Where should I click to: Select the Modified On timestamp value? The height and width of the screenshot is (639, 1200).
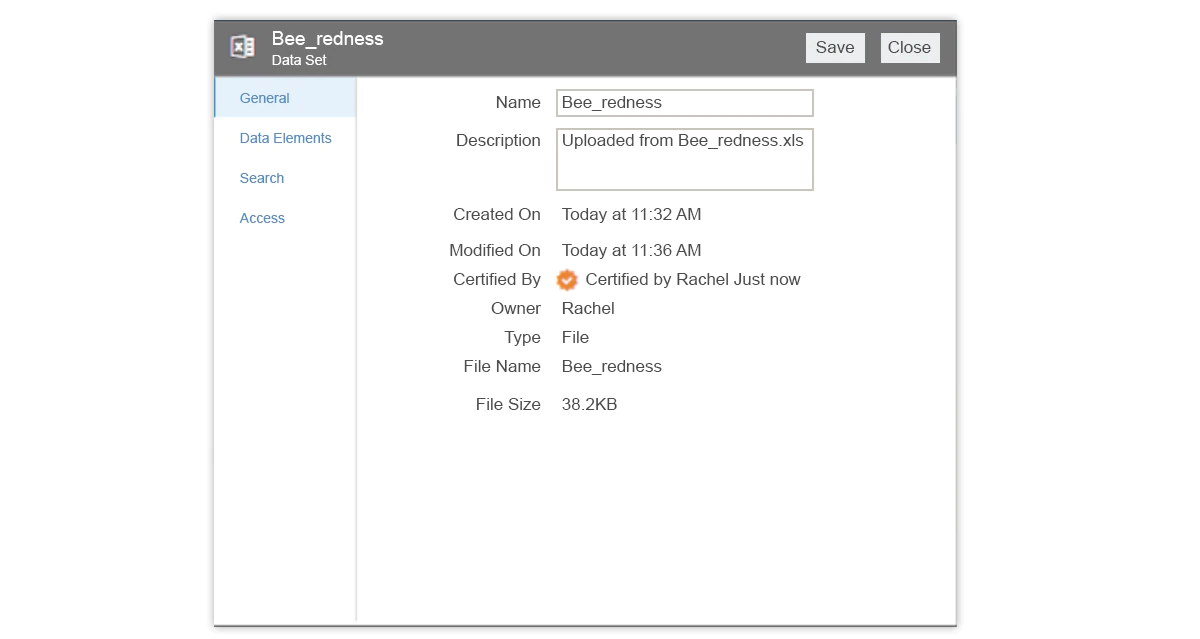(632, 250)
